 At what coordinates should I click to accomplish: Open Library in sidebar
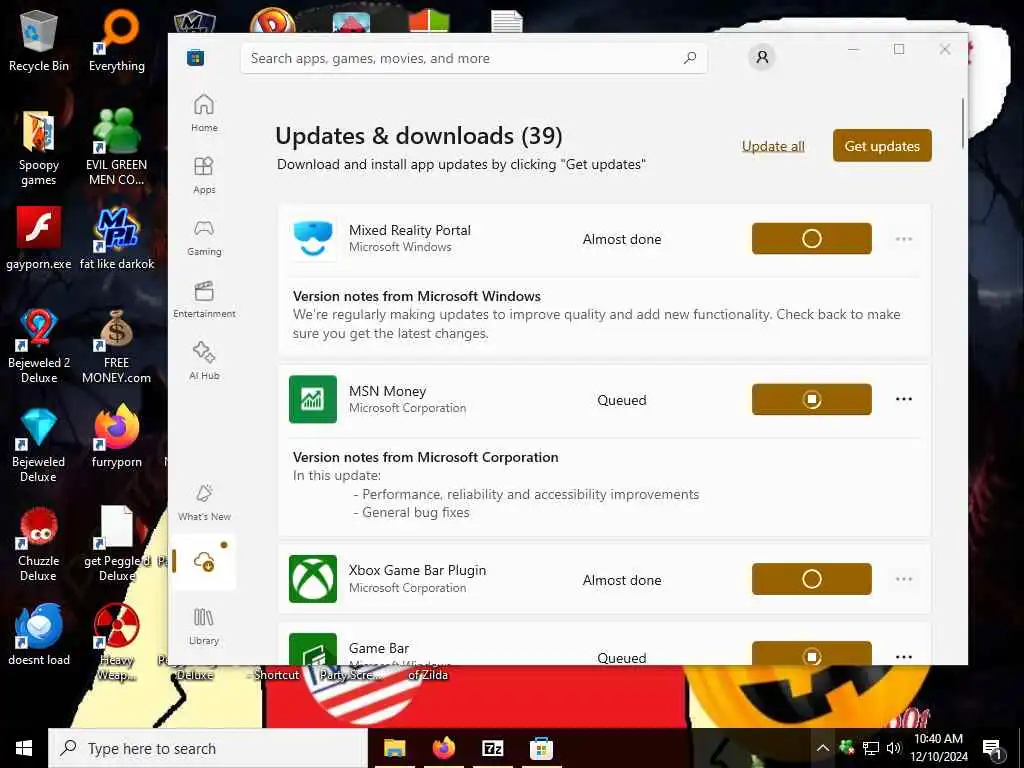point(204,626)
